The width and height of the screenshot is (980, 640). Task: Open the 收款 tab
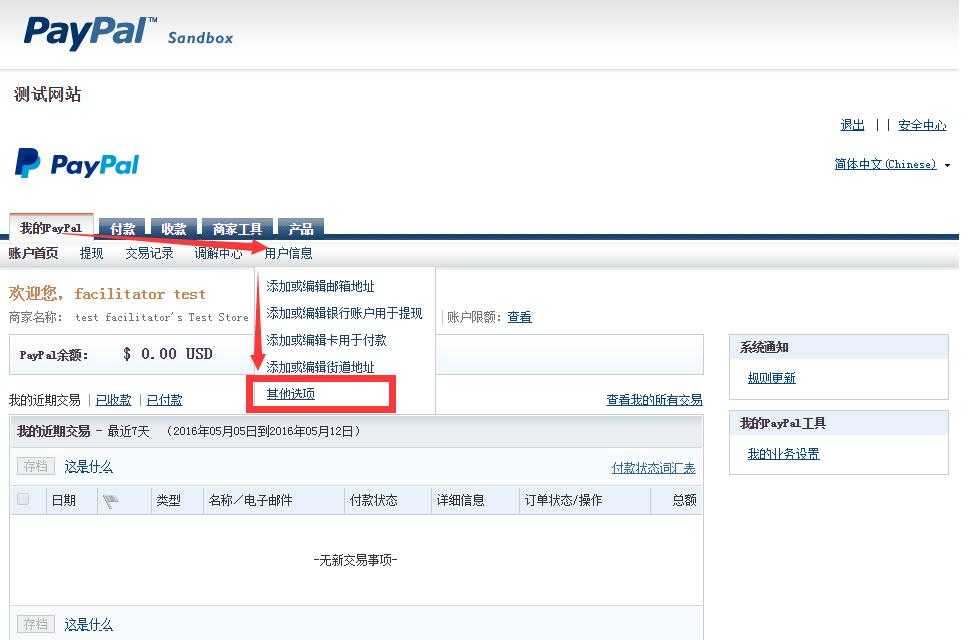coord(174,229)
